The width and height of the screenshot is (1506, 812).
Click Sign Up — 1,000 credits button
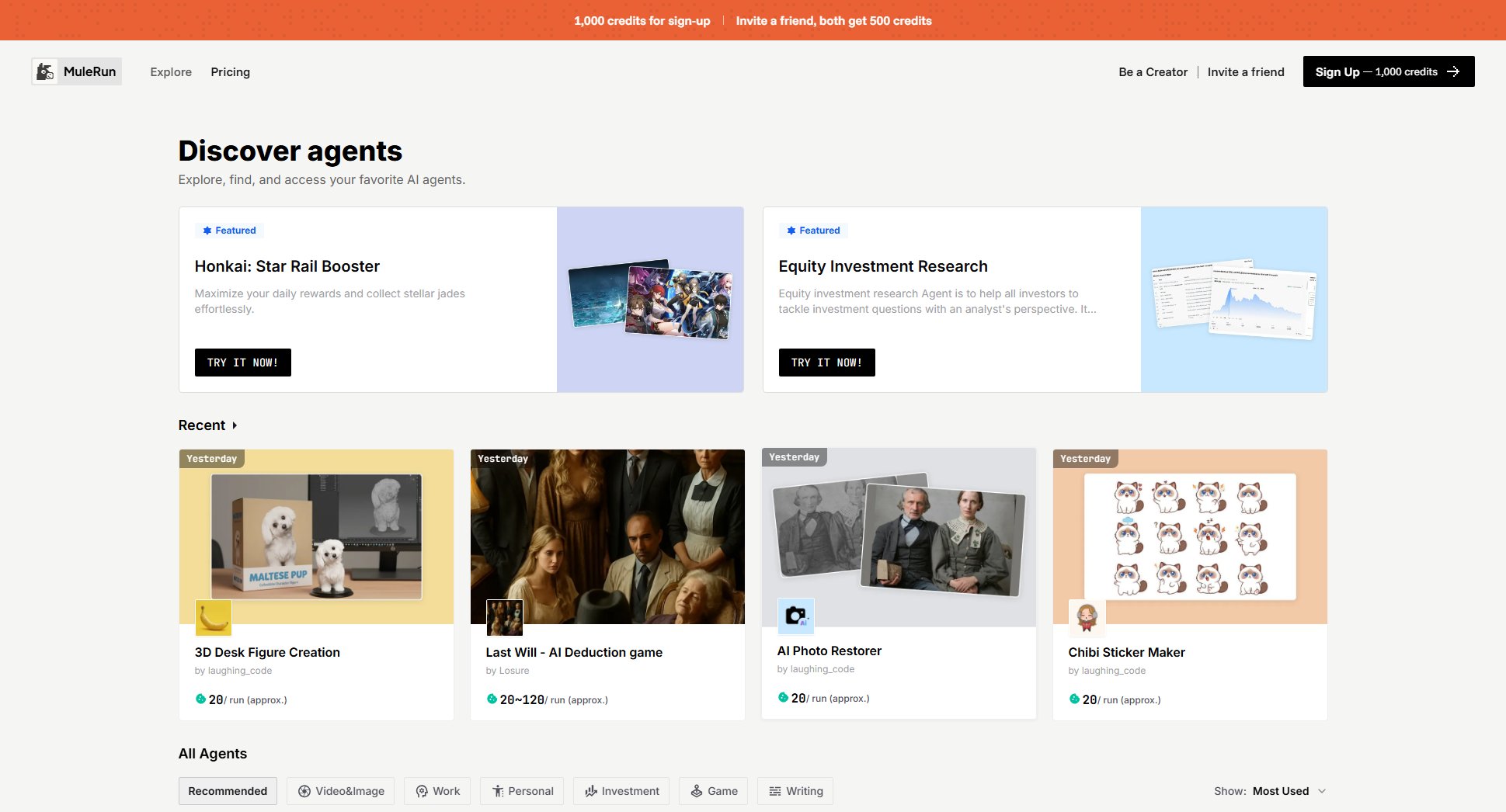(1389, 71)
